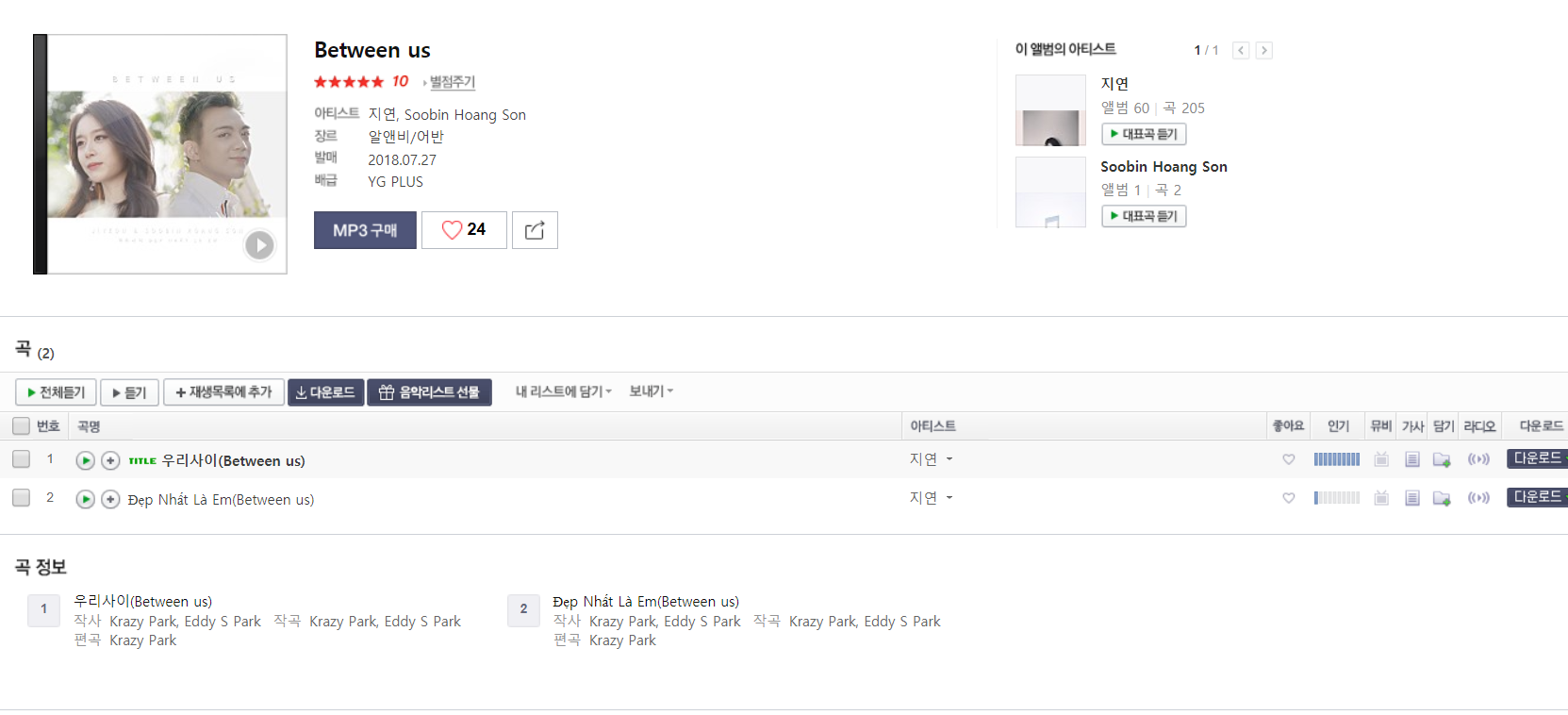Screen dimensions: 1568x715
Task: Click the 전체듣기 play all button
Action: point(56,392)
